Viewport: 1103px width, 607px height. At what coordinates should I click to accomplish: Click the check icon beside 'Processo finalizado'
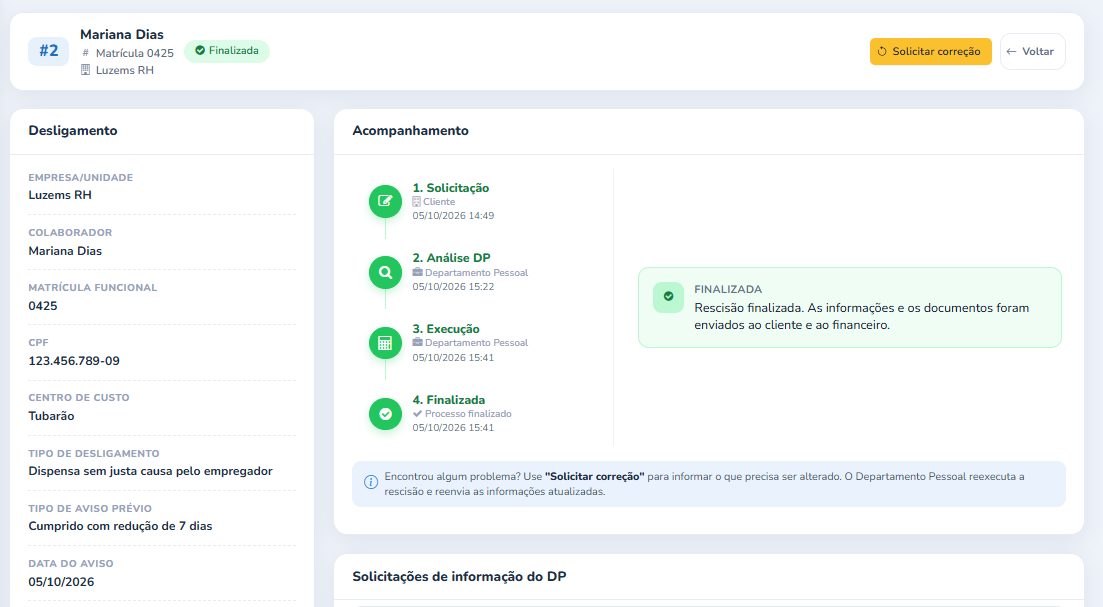pos(417,414)
